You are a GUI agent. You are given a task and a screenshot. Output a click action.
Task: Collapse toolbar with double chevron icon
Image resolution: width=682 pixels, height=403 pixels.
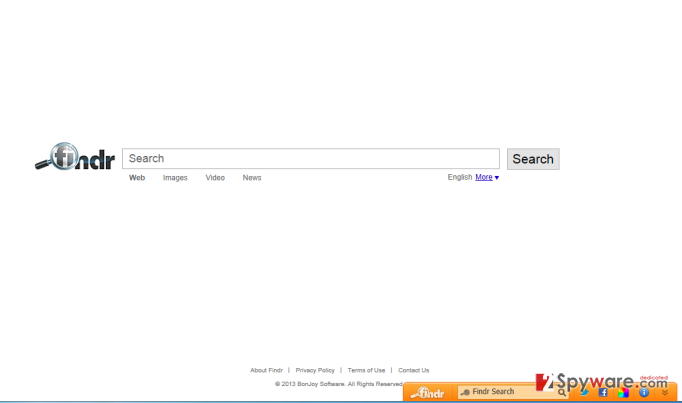(x=665, y=393)
